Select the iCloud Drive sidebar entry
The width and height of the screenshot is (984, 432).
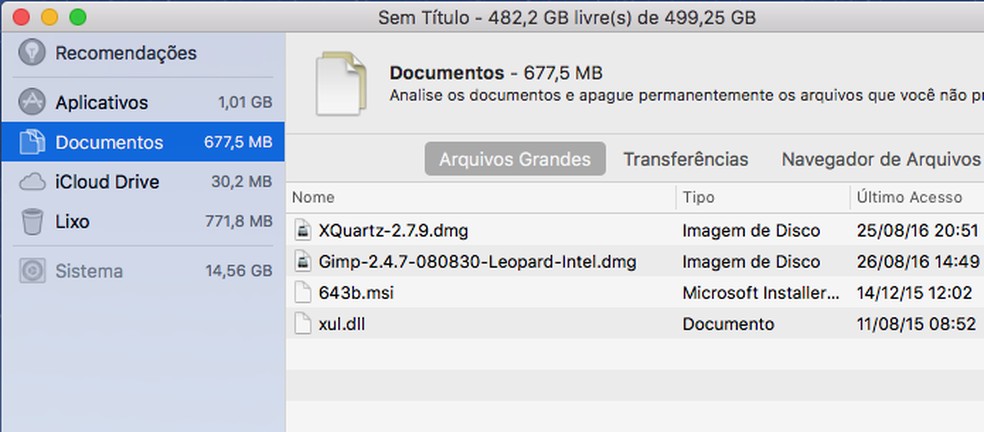point(107,182)
